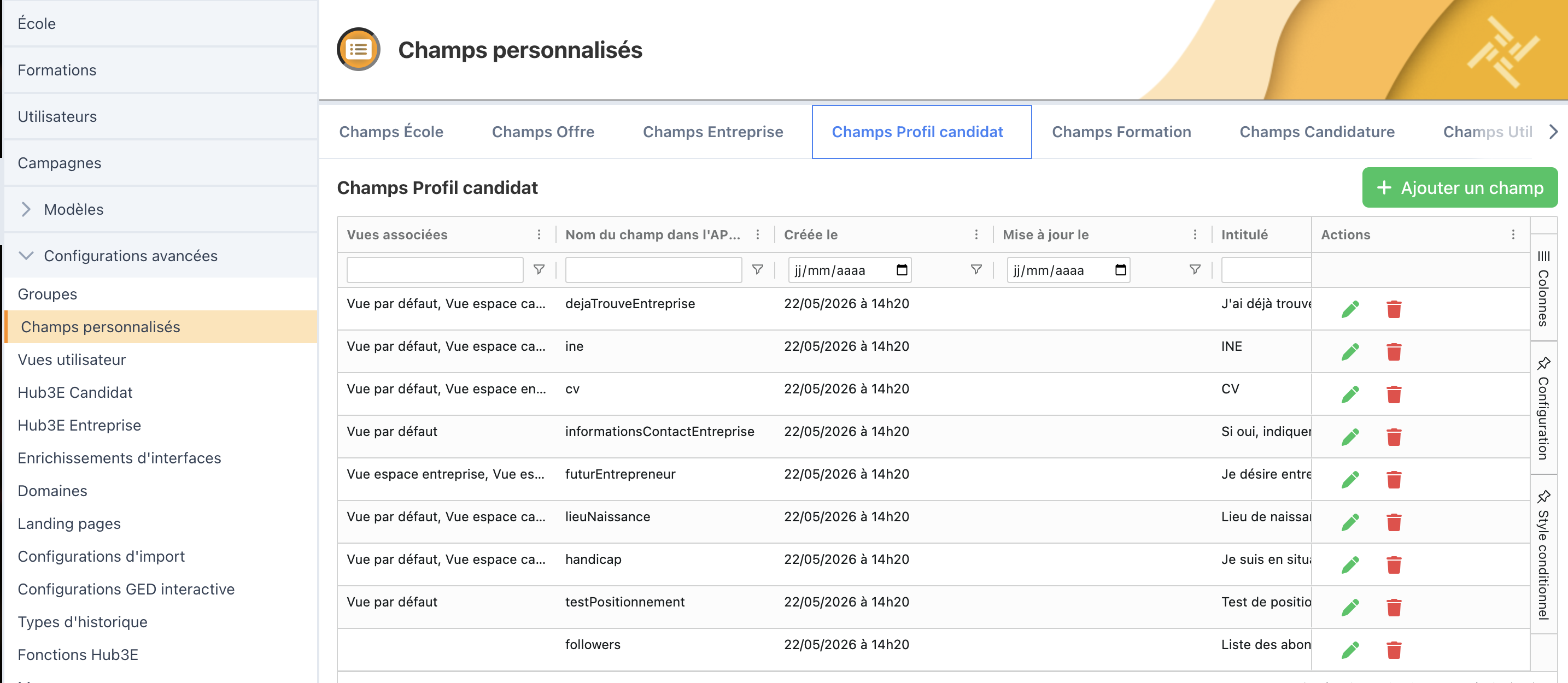Open filter options for Vues associées column

539,269
